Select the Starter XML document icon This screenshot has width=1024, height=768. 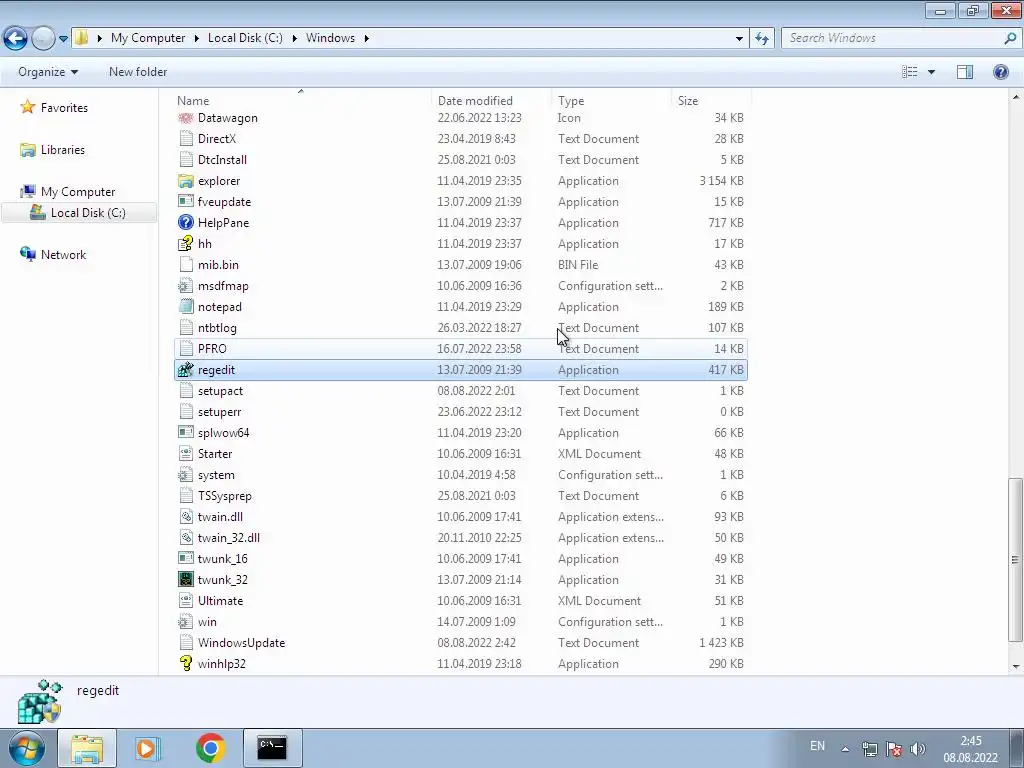coord(186,453)
